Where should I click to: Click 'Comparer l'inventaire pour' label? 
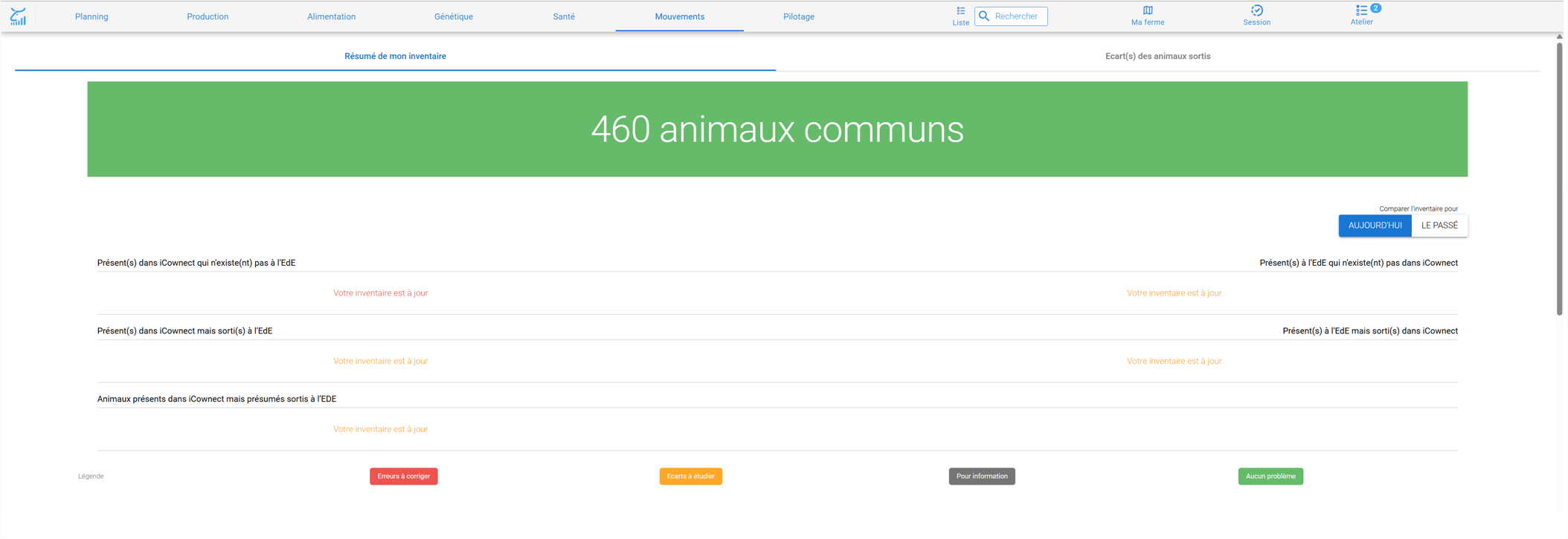tap(1418, 209)
